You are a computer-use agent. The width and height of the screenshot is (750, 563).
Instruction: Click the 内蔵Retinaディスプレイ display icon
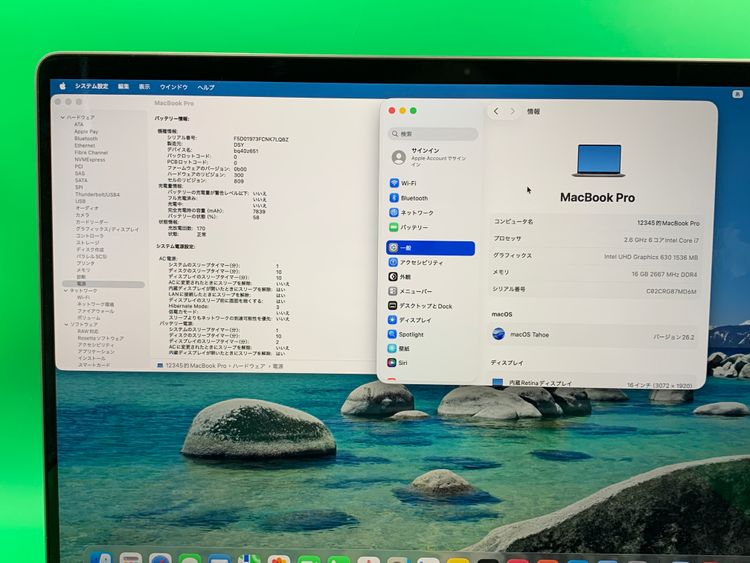click(x=497, y=382)
